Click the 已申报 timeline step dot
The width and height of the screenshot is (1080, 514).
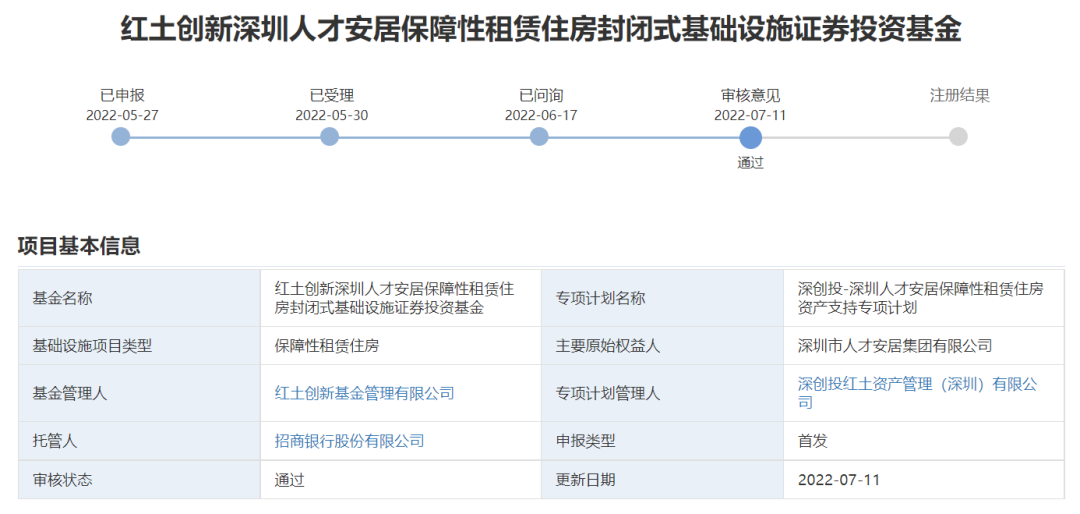click(x=121, y=136)
